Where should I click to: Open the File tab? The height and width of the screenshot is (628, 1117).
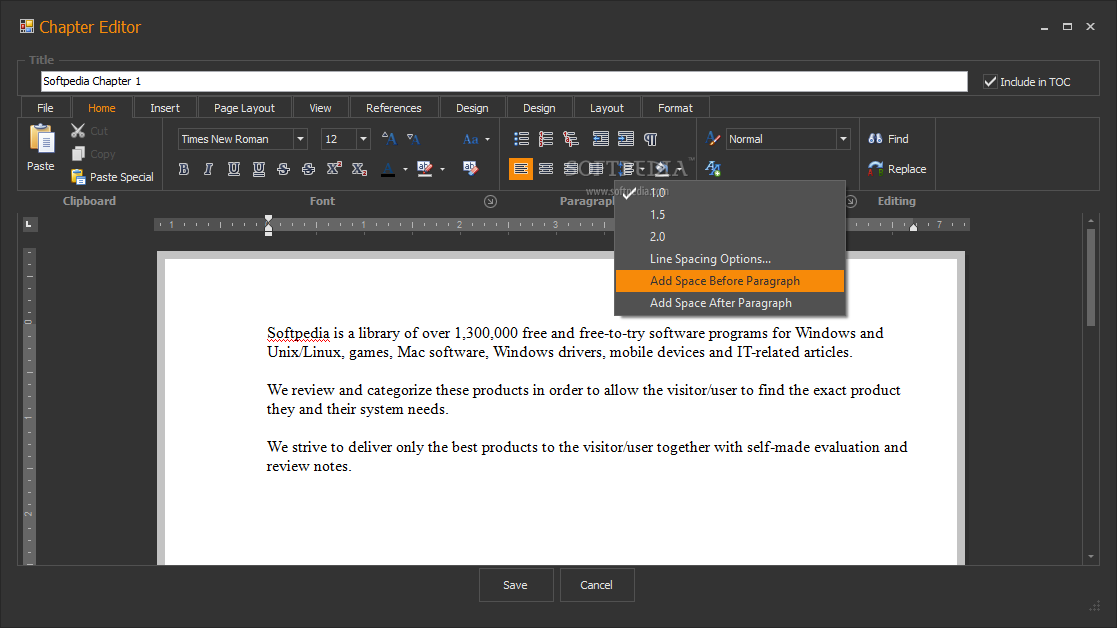tap(45, 108)
